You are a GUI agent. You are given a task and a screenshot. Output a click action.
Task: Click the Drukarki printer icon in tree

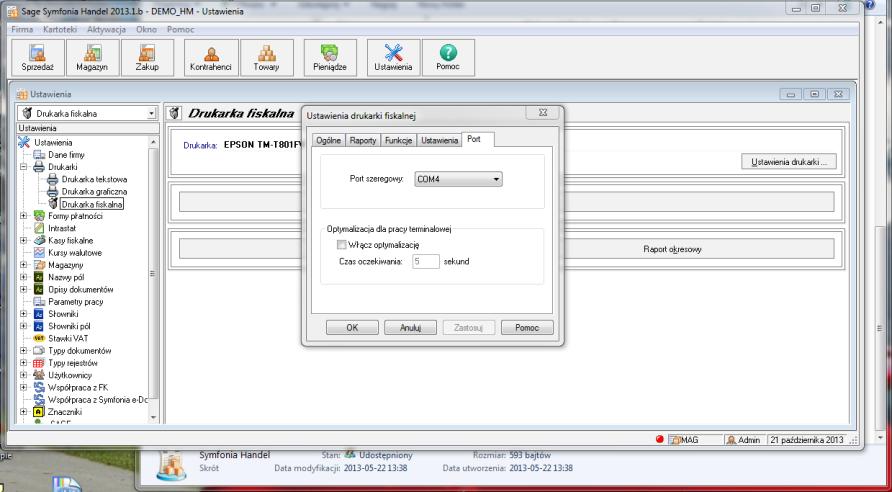click(39, 167)
